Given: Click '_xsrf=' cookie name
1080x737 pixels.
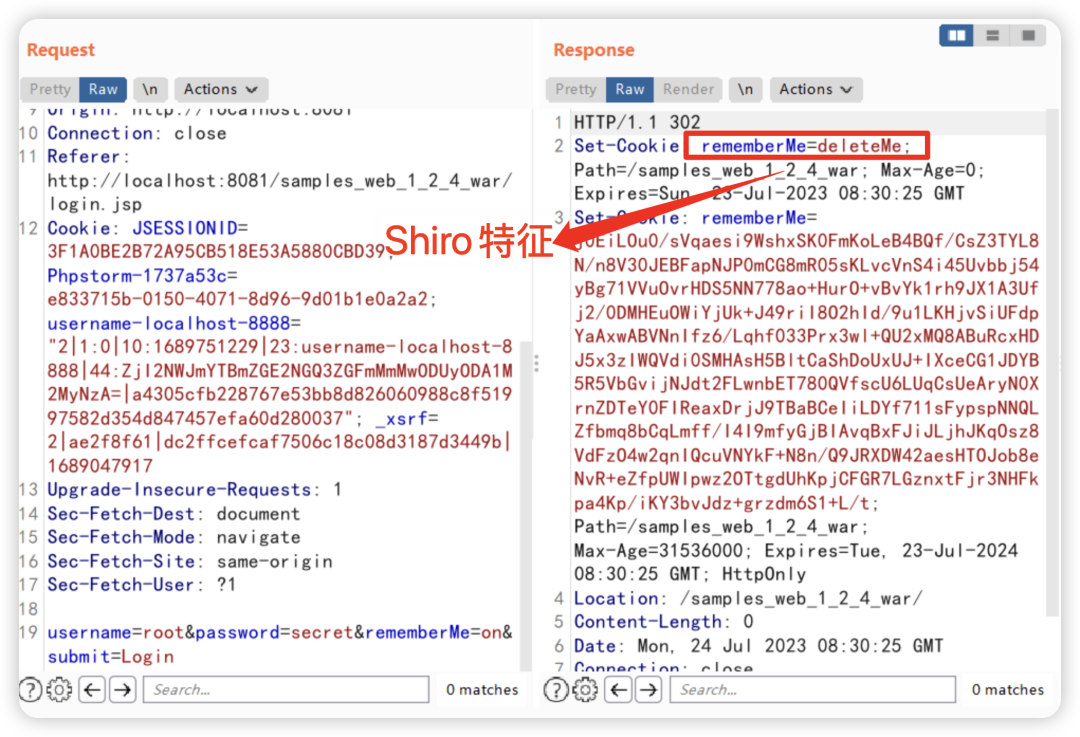Looking at the screenshot, I should (x=407, y=418).
